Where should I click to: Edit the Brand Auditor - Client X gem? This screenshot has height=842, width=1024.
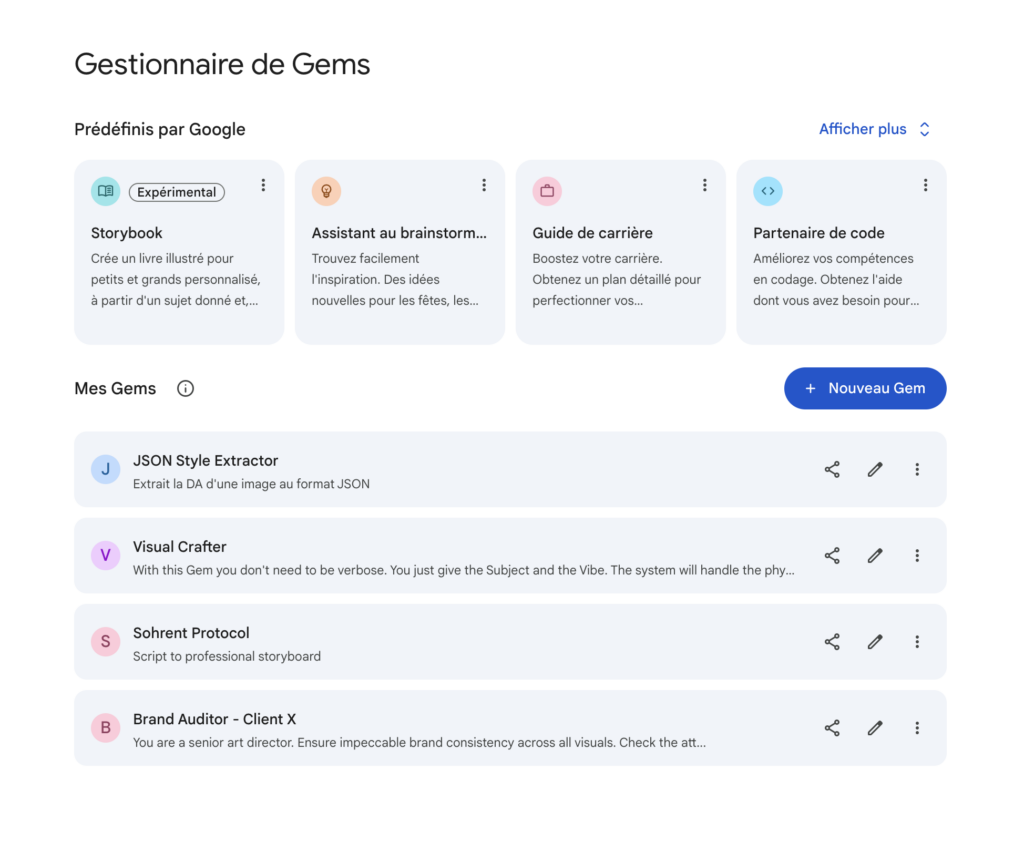(874, 728)
